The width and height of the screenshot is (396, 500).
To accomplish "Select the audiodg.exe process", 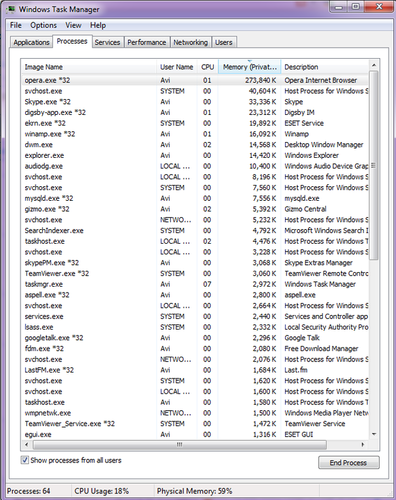I will point(195,166).
